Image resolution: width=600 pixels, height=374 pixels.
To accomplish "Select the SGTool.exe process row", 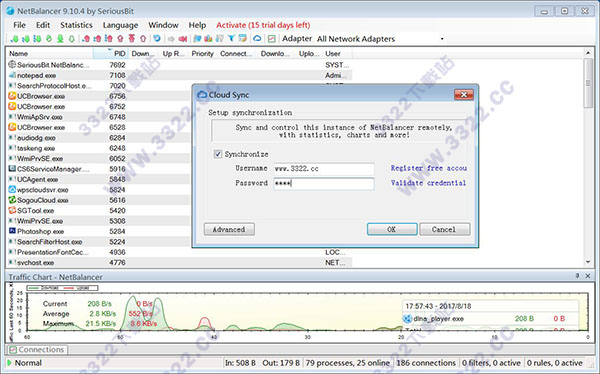I will tap(99, 211).
